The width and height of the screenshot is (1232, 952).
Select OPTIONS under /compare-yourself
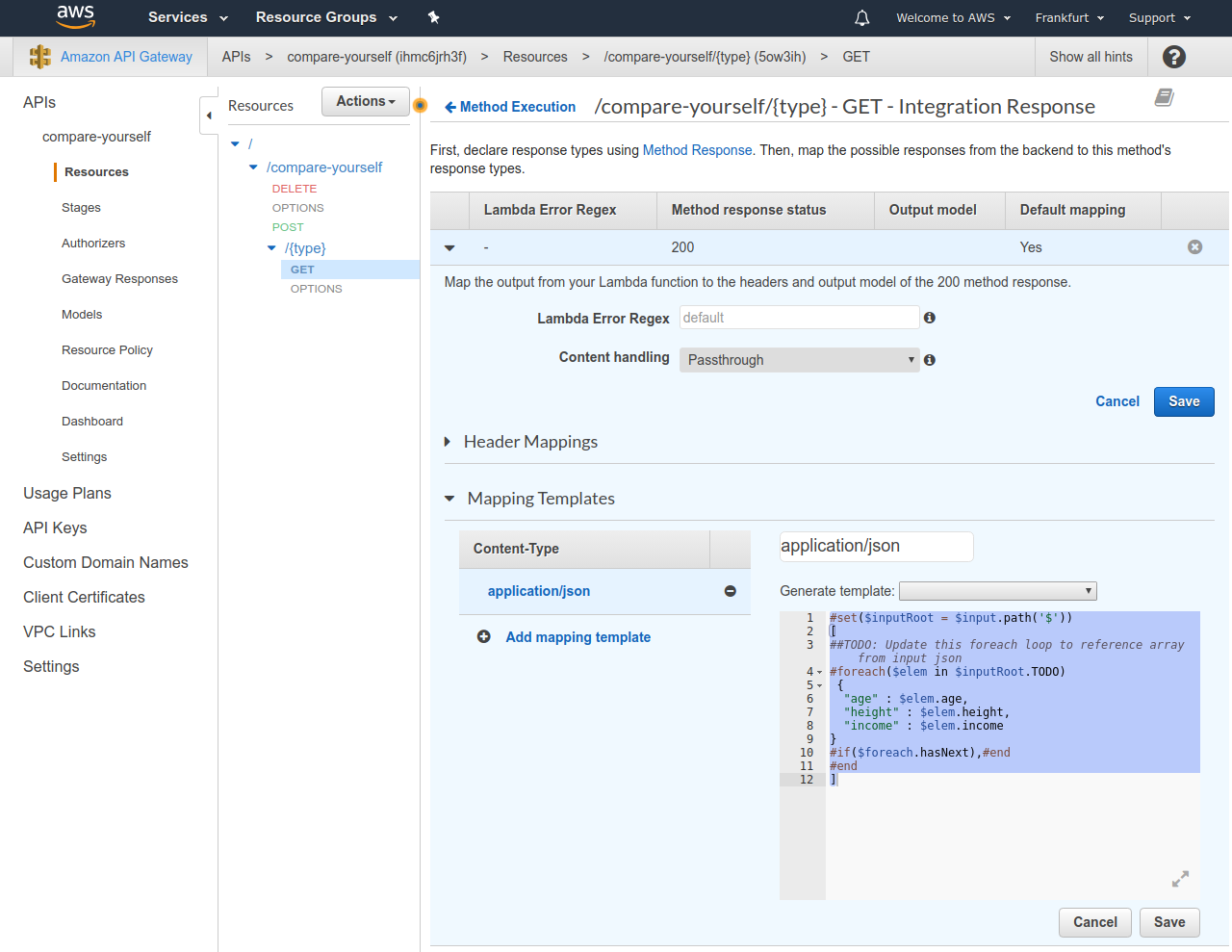[298, 208]
